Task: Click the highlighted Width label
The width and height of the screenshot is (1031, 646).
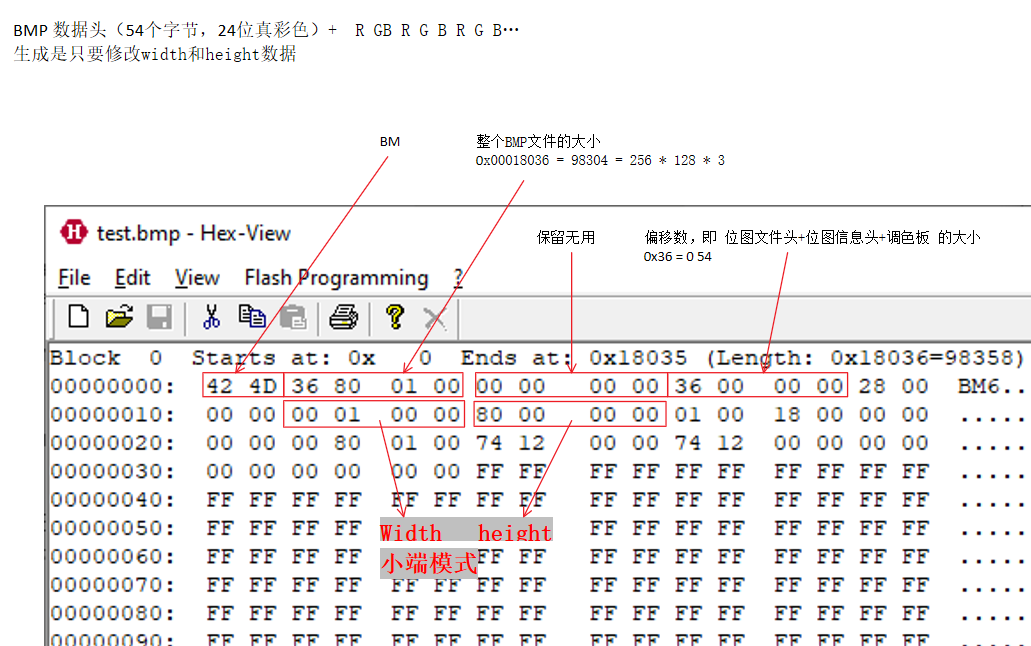Action: pos(411,533)
